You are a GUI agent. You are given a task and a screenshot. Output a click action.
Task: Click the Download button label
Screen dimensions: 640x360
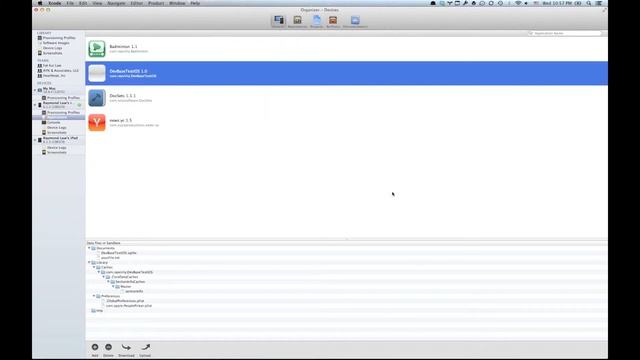click(x=126, y=356)
